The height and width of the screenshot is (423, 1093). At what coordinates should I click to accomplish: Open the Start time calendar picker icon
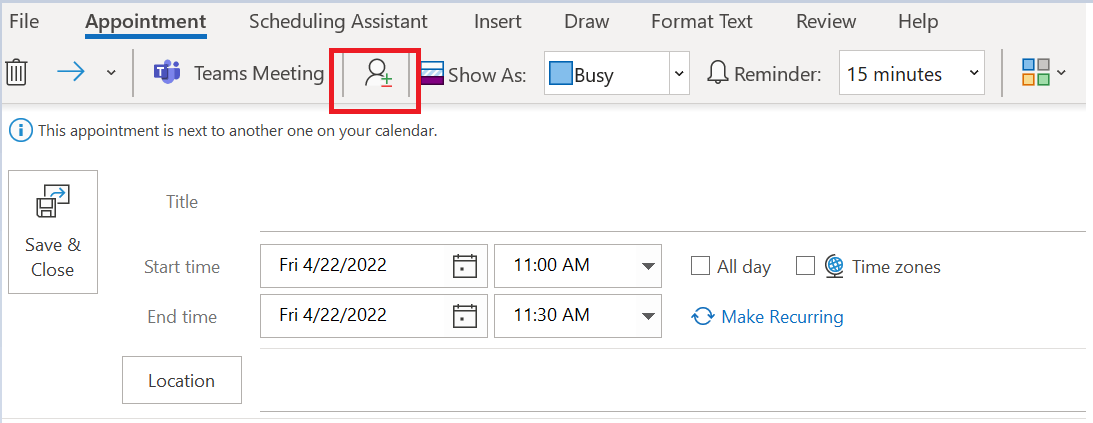(x=465, y=266)
